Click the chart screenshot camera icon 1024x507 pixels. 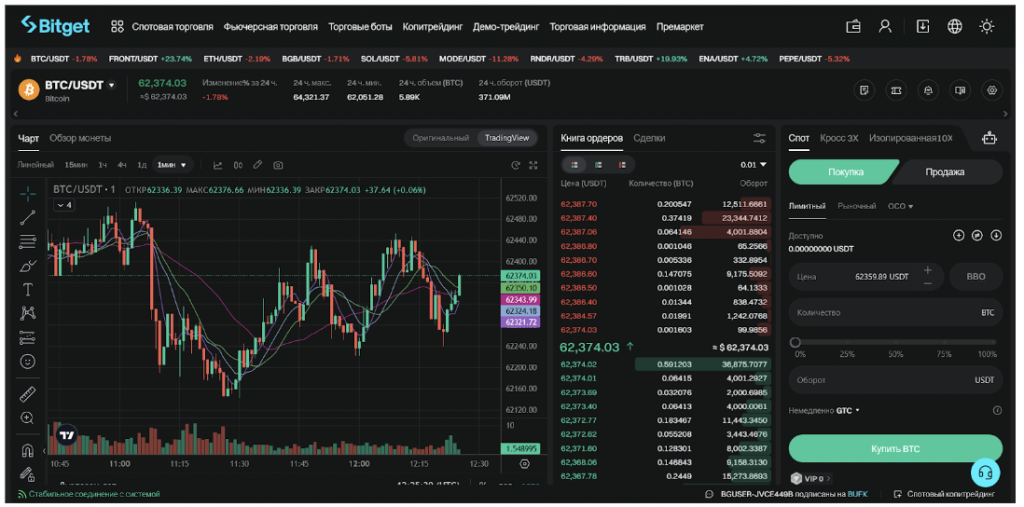point(278,165)
